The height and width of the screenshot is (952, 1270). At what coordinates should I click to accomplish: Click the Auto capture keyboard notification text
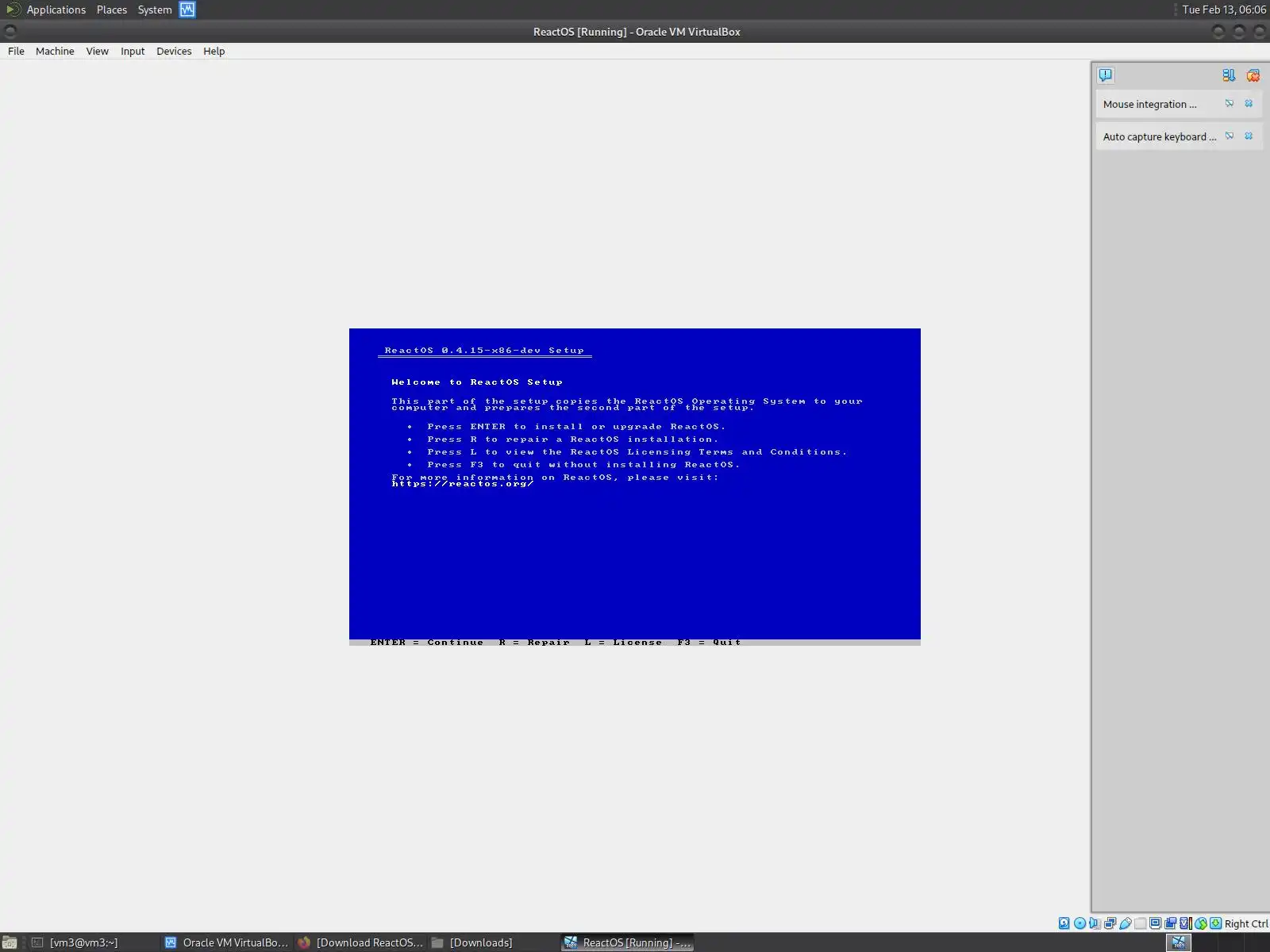1159,136
